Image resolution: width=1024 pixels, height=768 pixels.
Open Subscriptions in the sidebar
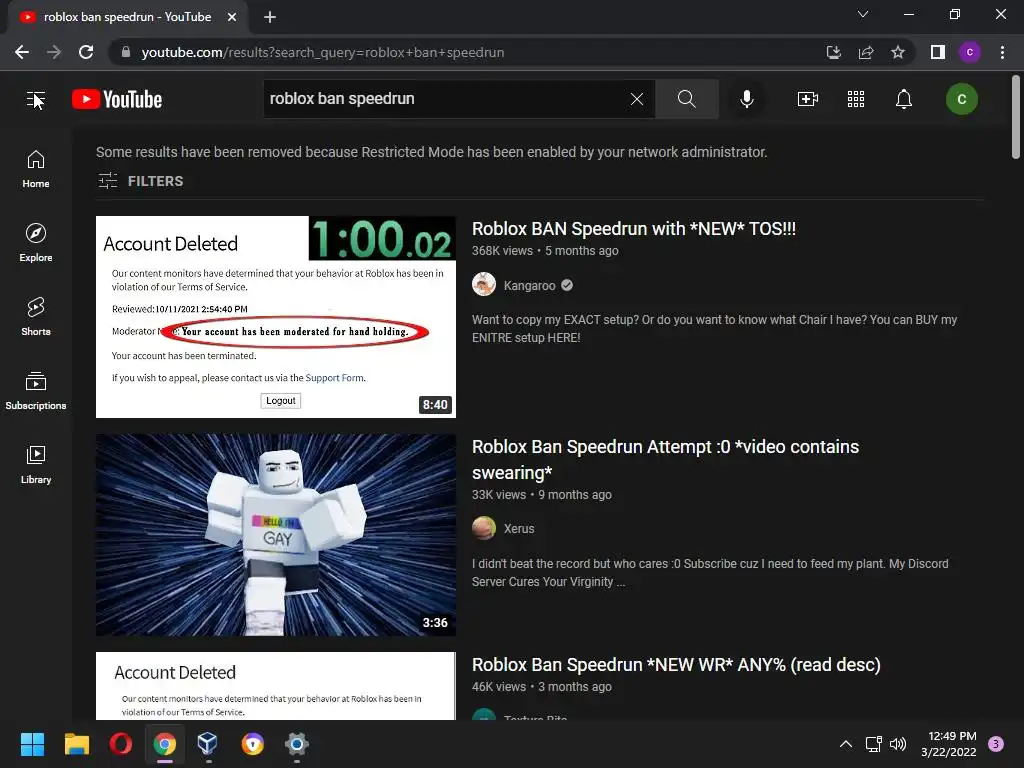tap(36, 391)
